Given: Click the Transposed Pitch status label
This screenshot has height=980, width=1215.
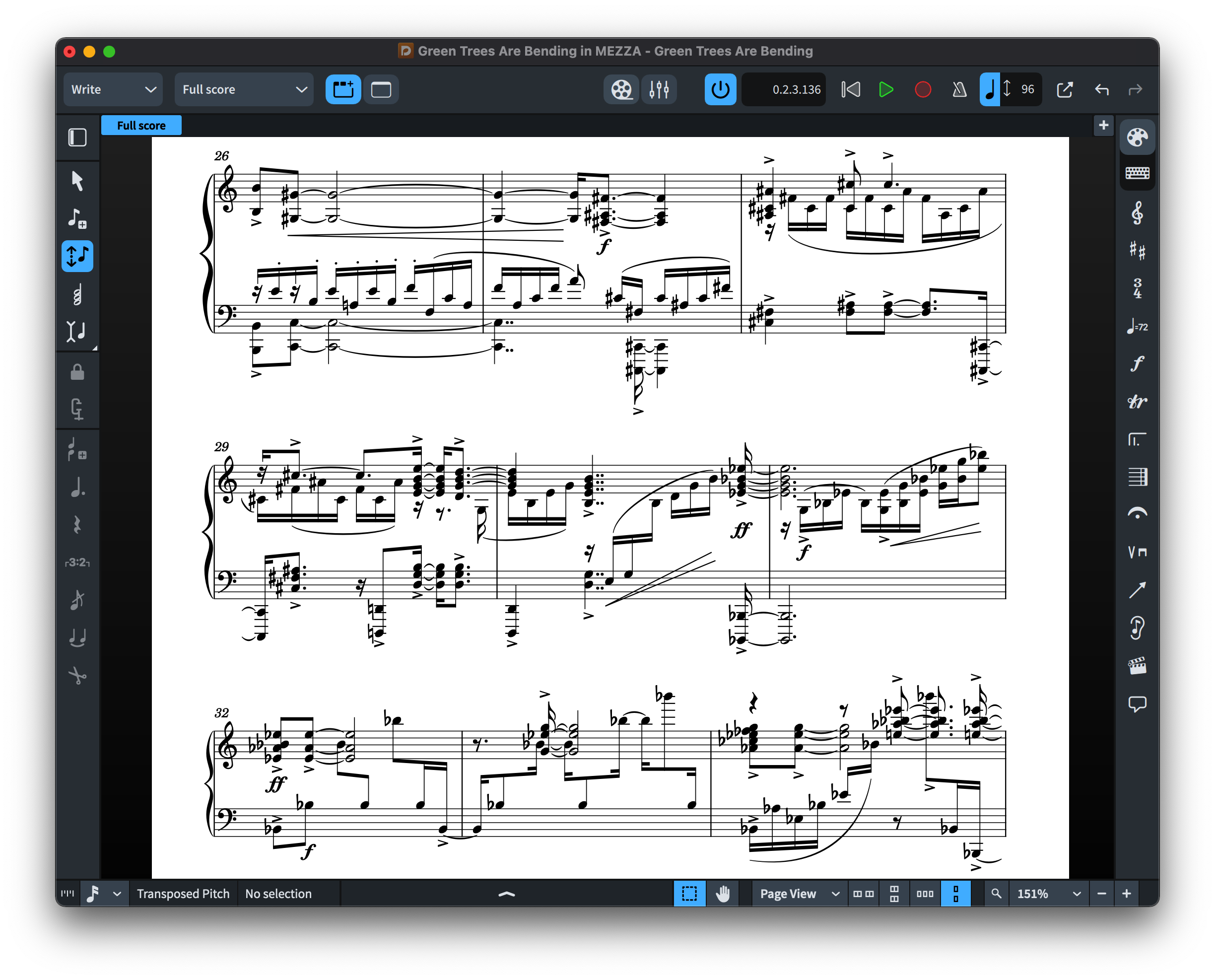Looking at the screenshot, I should [x=183, y=894].
